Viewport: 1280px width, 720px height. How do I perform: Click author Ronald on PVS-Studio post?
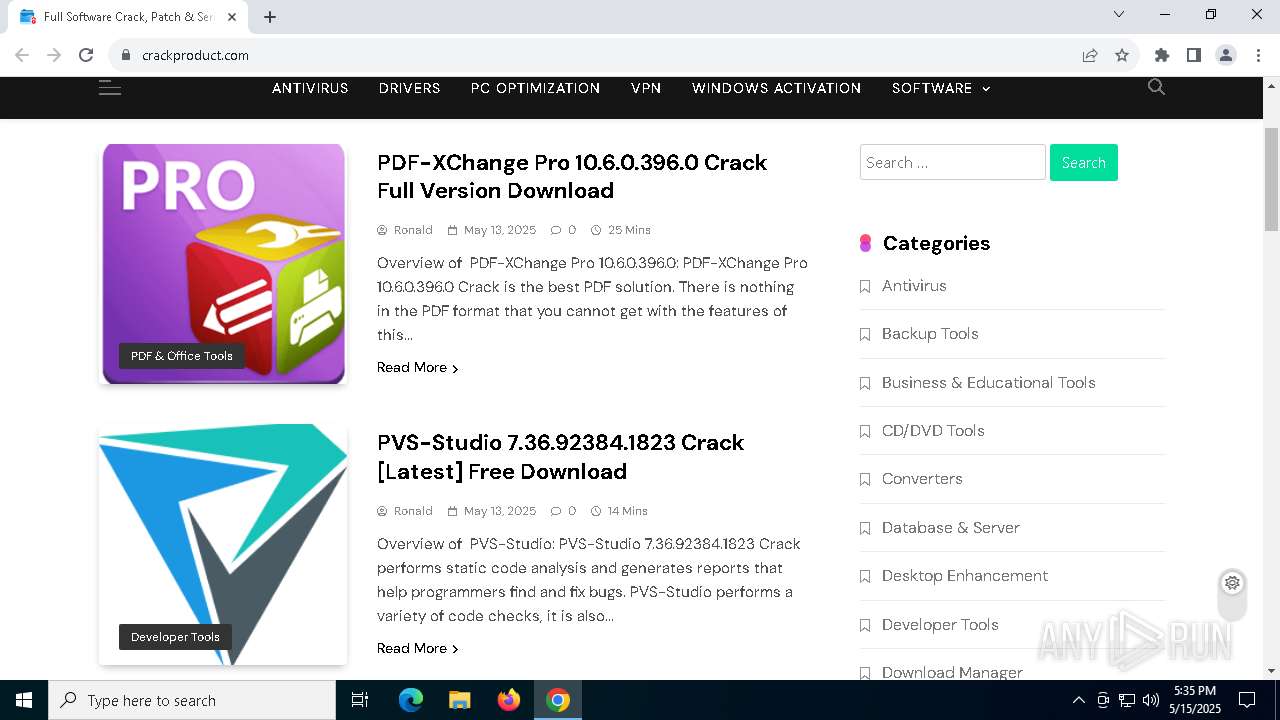413,511
